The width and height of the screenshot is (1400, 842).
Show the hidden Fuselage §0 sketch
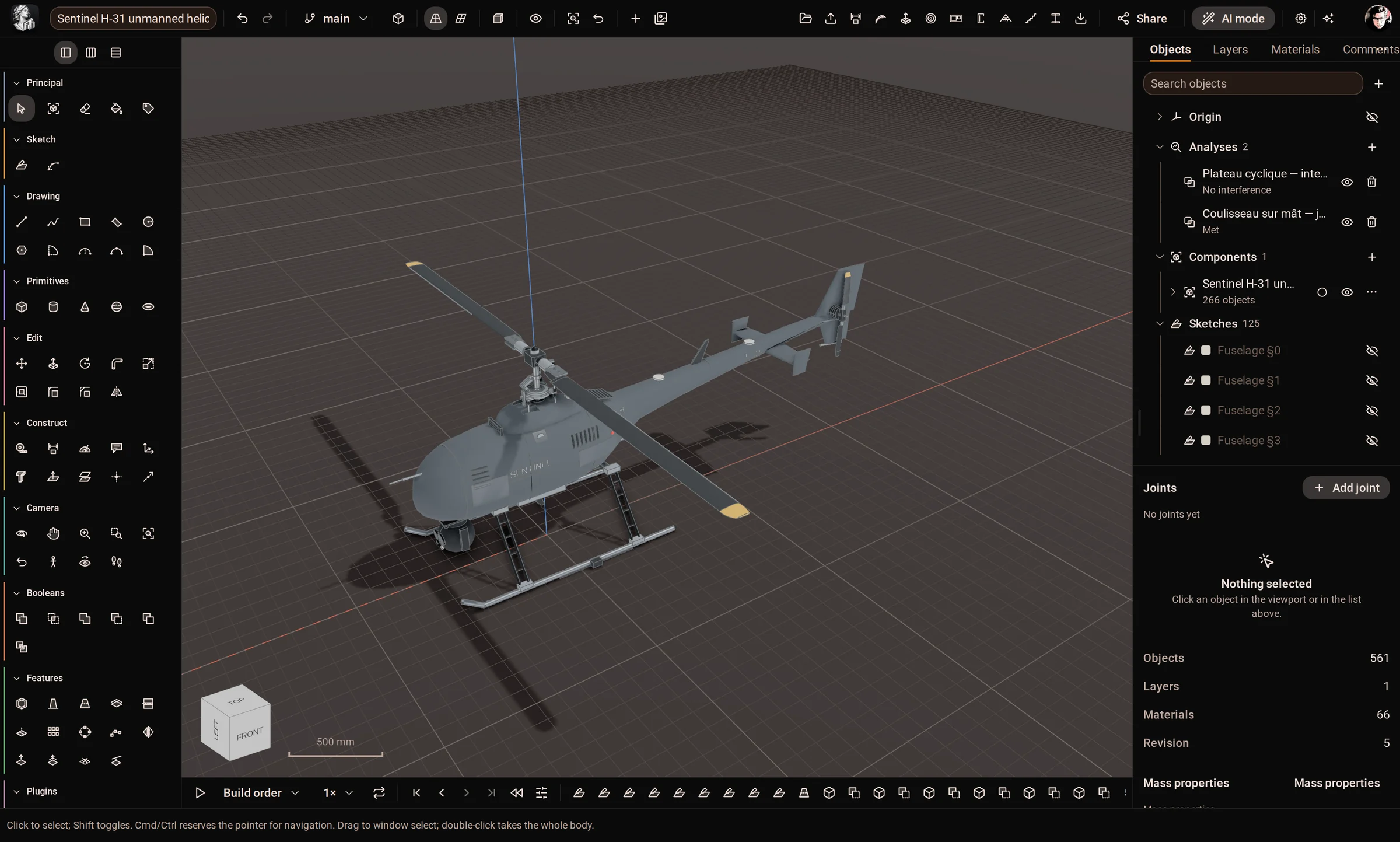point(1372,351)
